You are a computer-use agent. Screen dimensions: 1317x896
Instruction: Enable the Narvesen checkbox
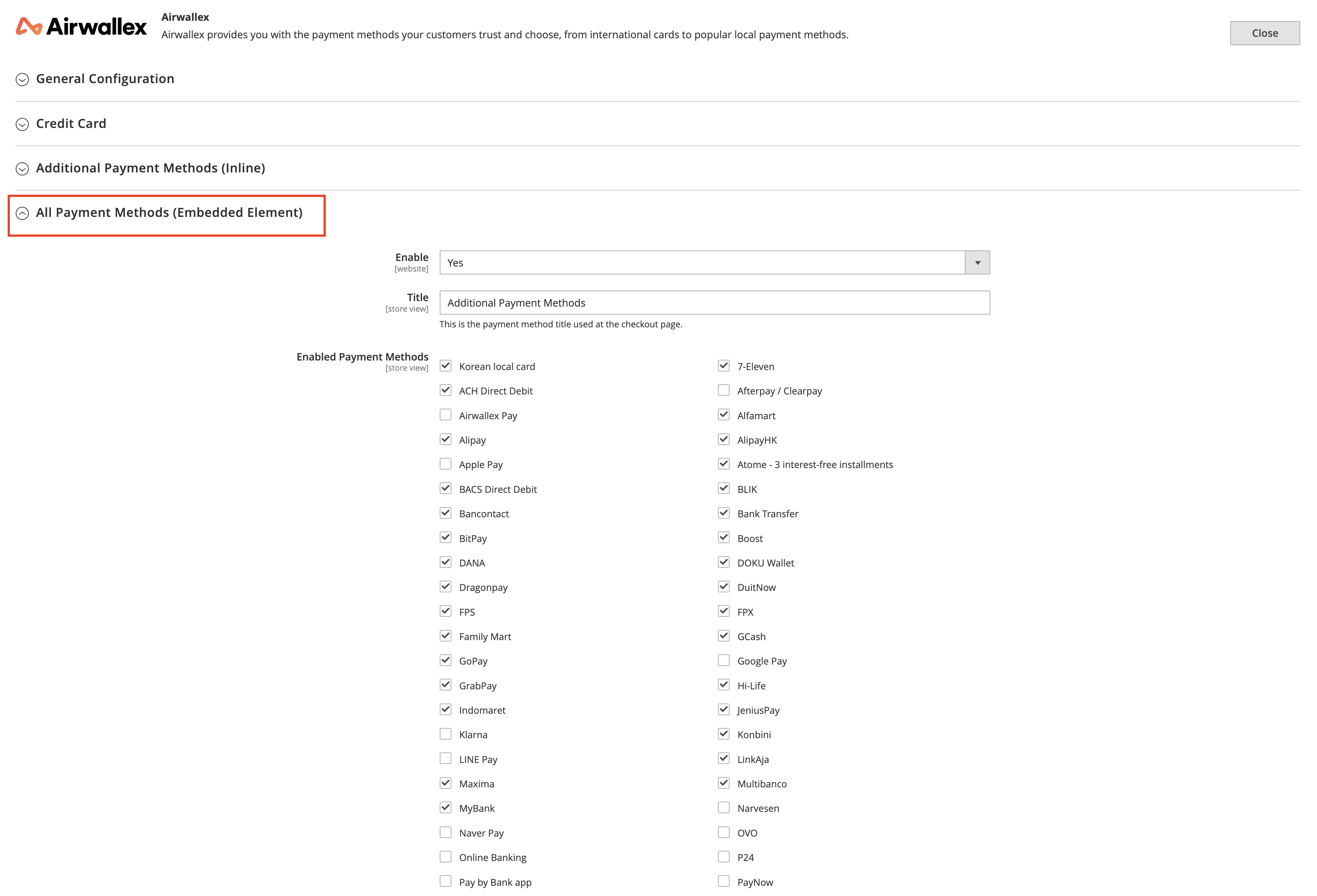tap(724, 808)
